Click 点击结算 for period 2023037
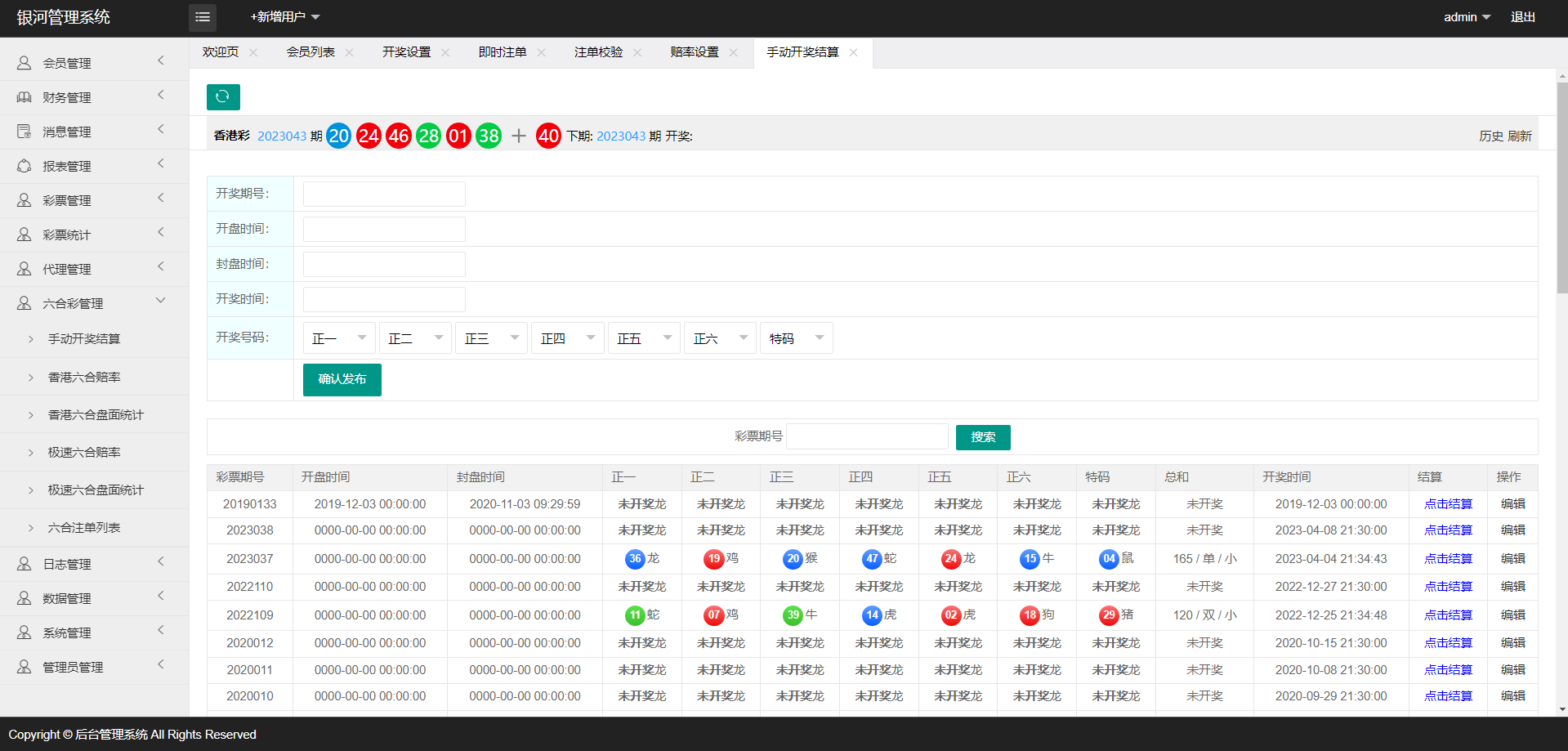Viewport: 1568px width, 751px height. coord(1448,559)
